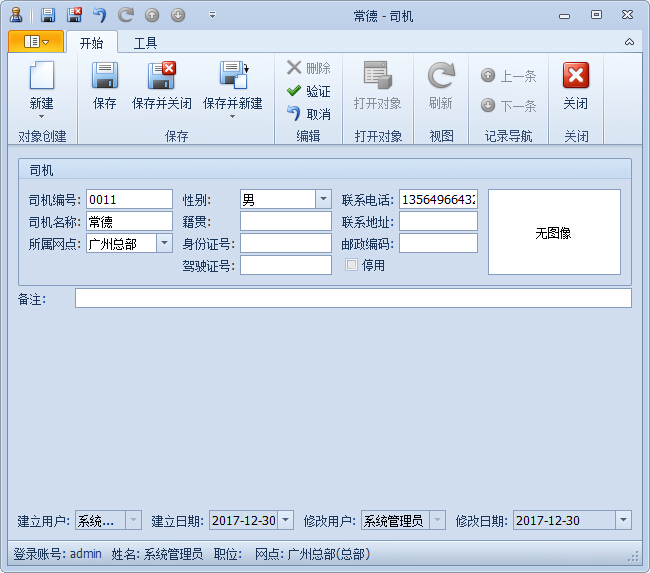Viewport: 650px width, 573px height.
Task: Click the 备注 (Remarks) text field
Action: tap(353, 298)
